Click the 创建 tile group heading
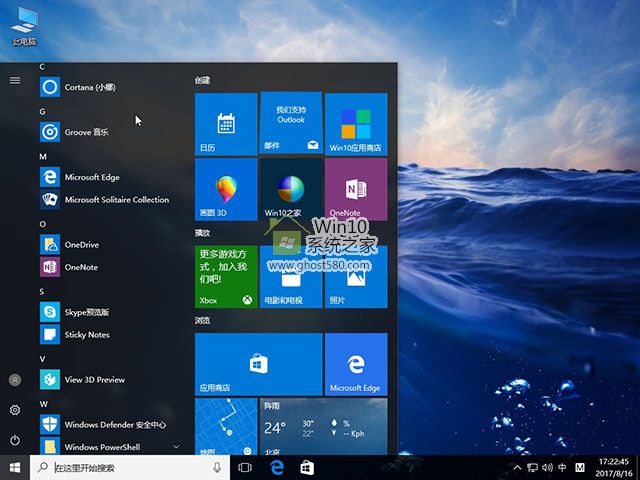The image size is (640, 480). point(202,80)
